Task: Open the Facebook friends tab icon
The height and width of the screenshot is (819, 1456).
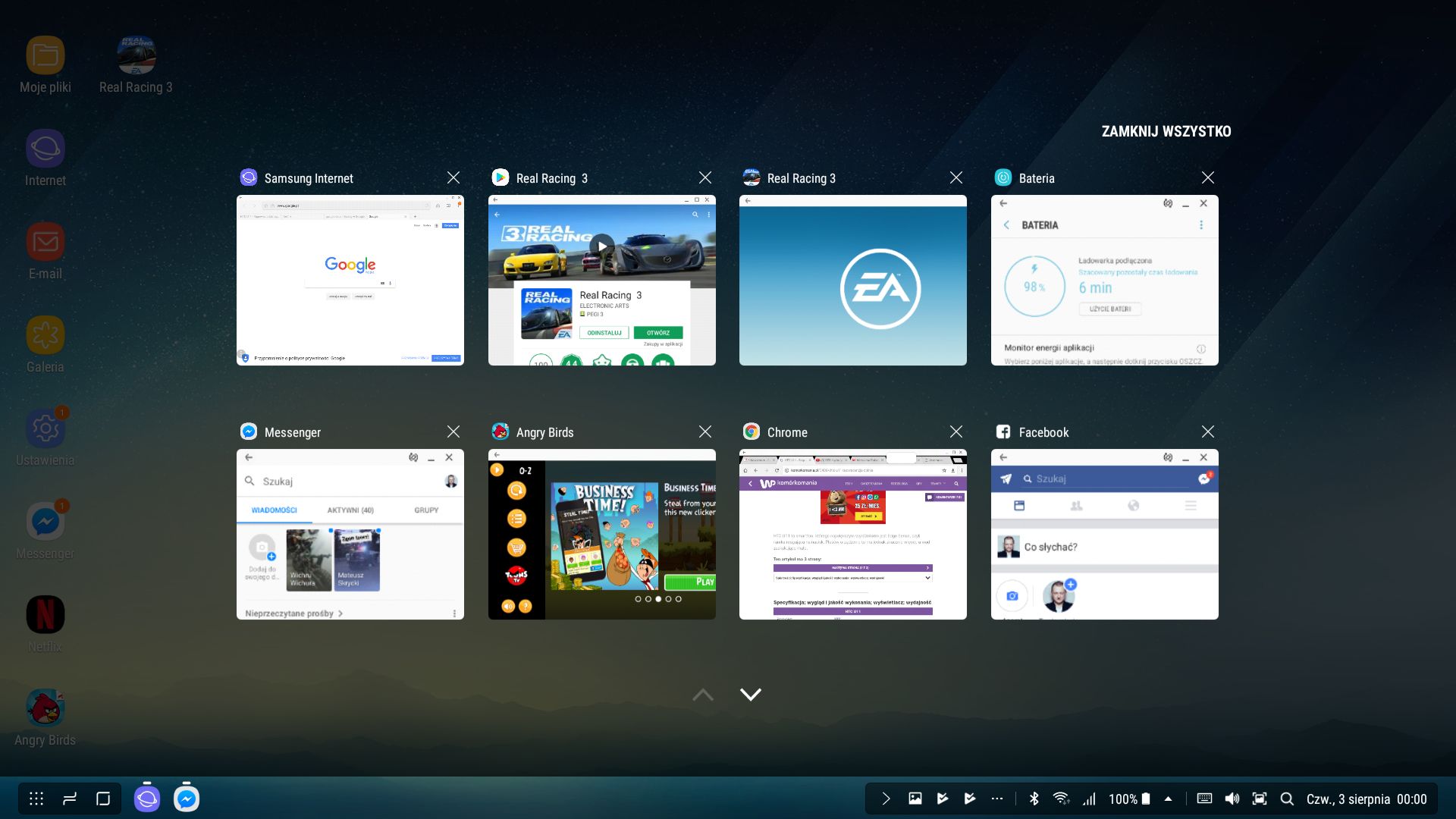Action: [x=1076, y=506]
